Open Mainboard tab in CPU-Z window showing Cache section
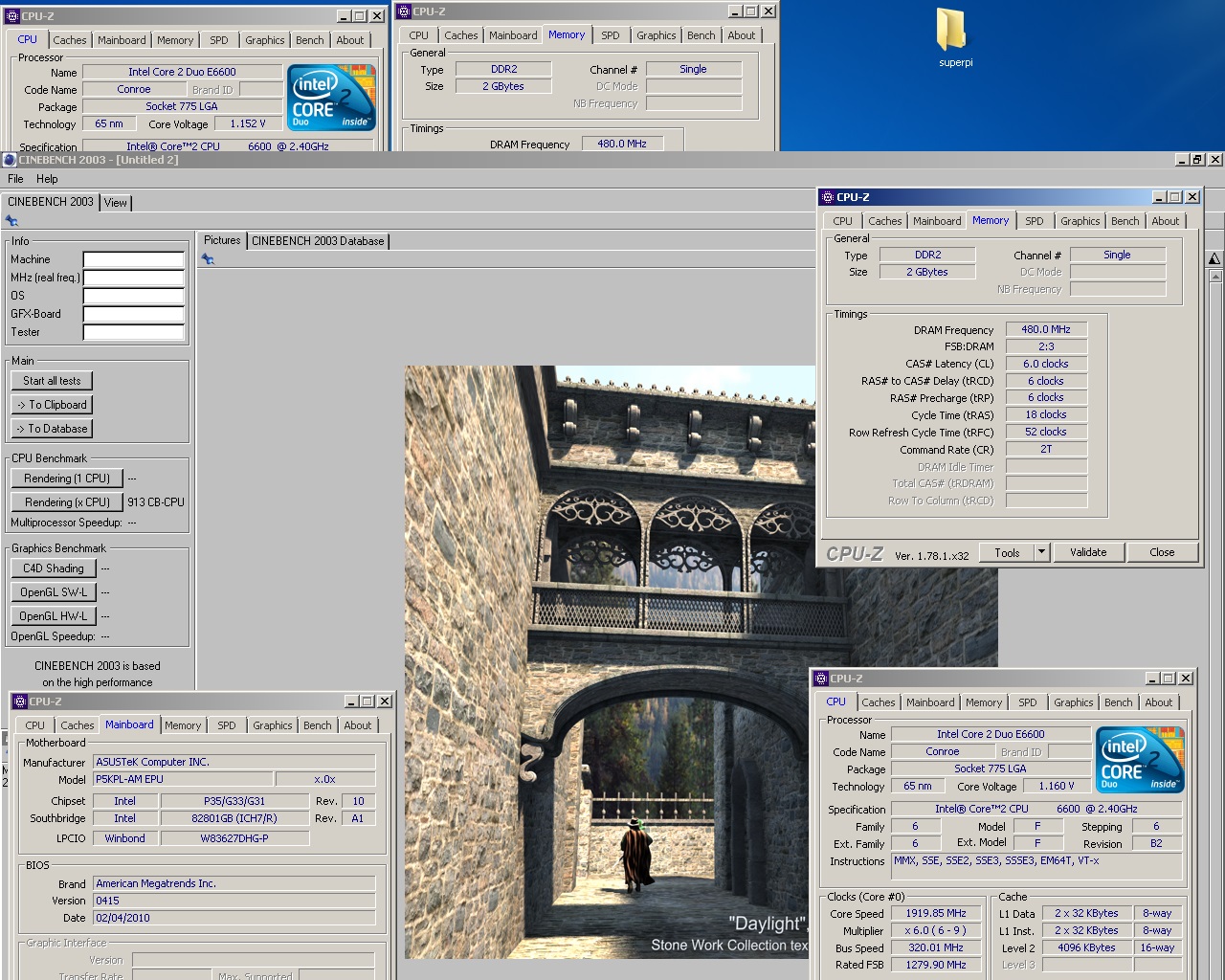Image resolution: width=1225 pixels, height=980 pixels. point(930,702)
